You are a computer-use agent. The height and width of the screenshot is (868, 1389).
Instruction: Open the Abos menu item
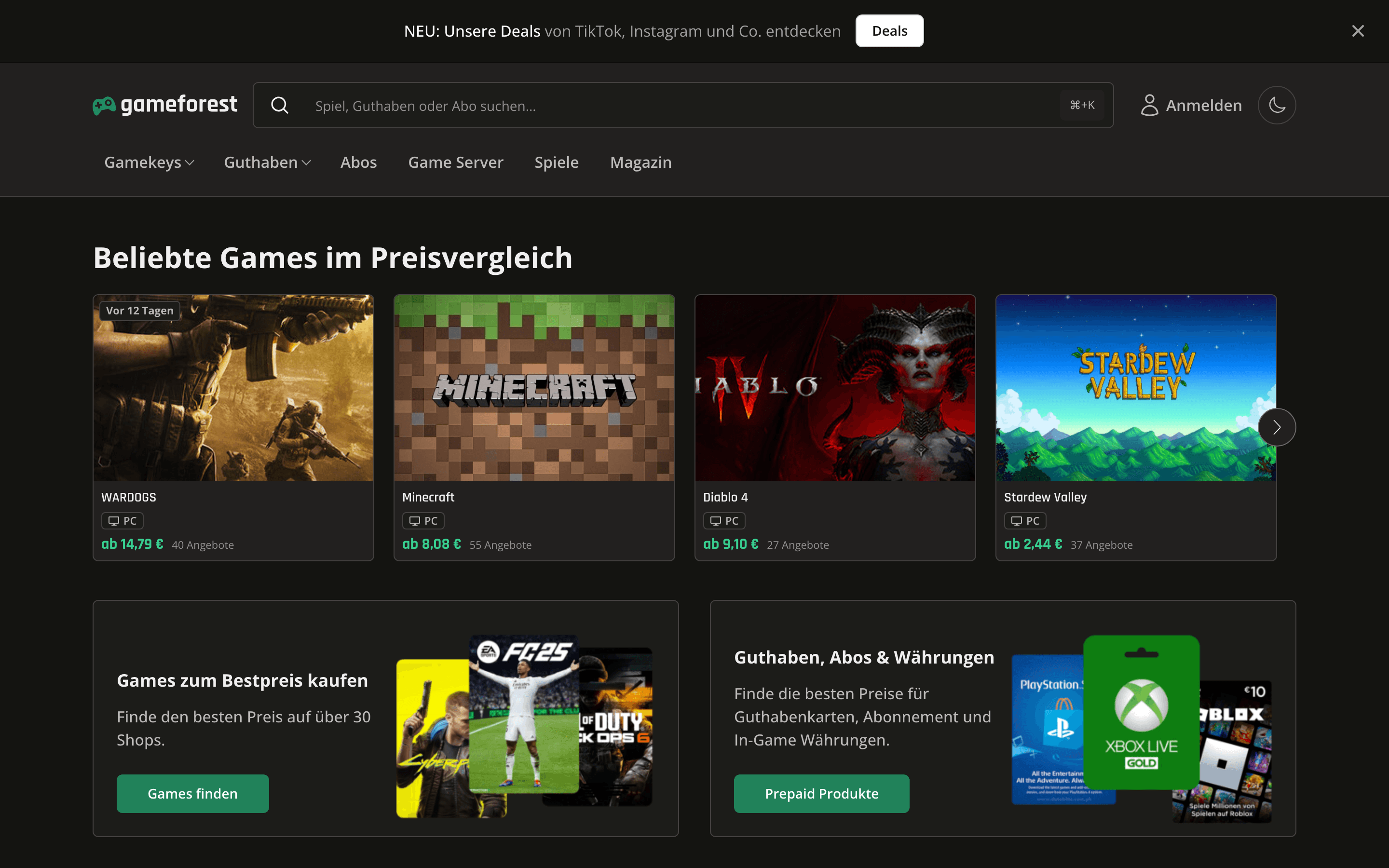(x=358, y=163)
